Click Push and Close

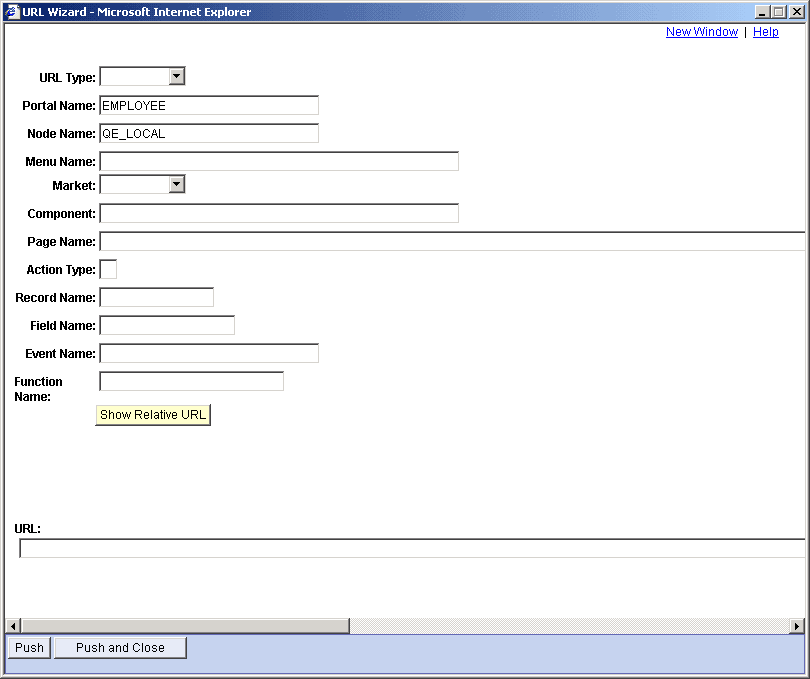(x=119, y=647)
